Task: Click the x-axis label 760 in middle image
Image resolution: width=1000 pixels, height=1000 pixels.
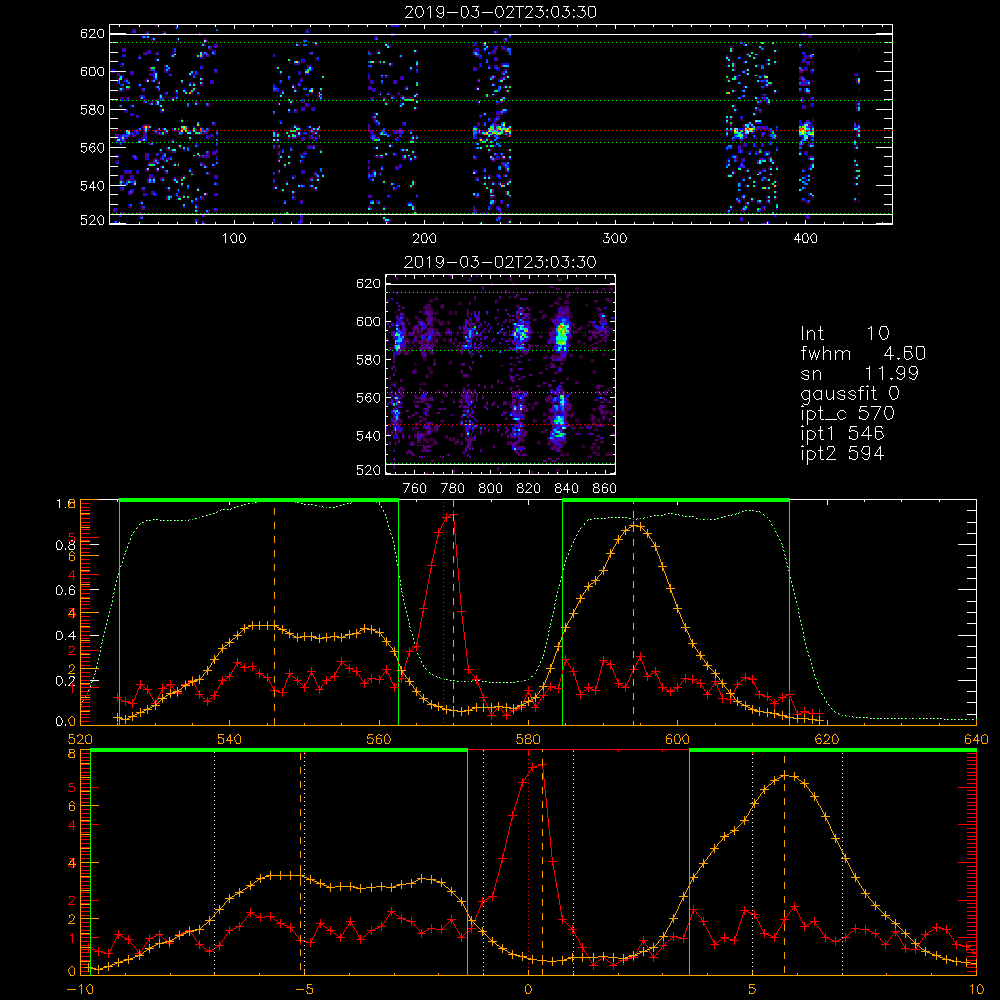Action: coord(415,489)
